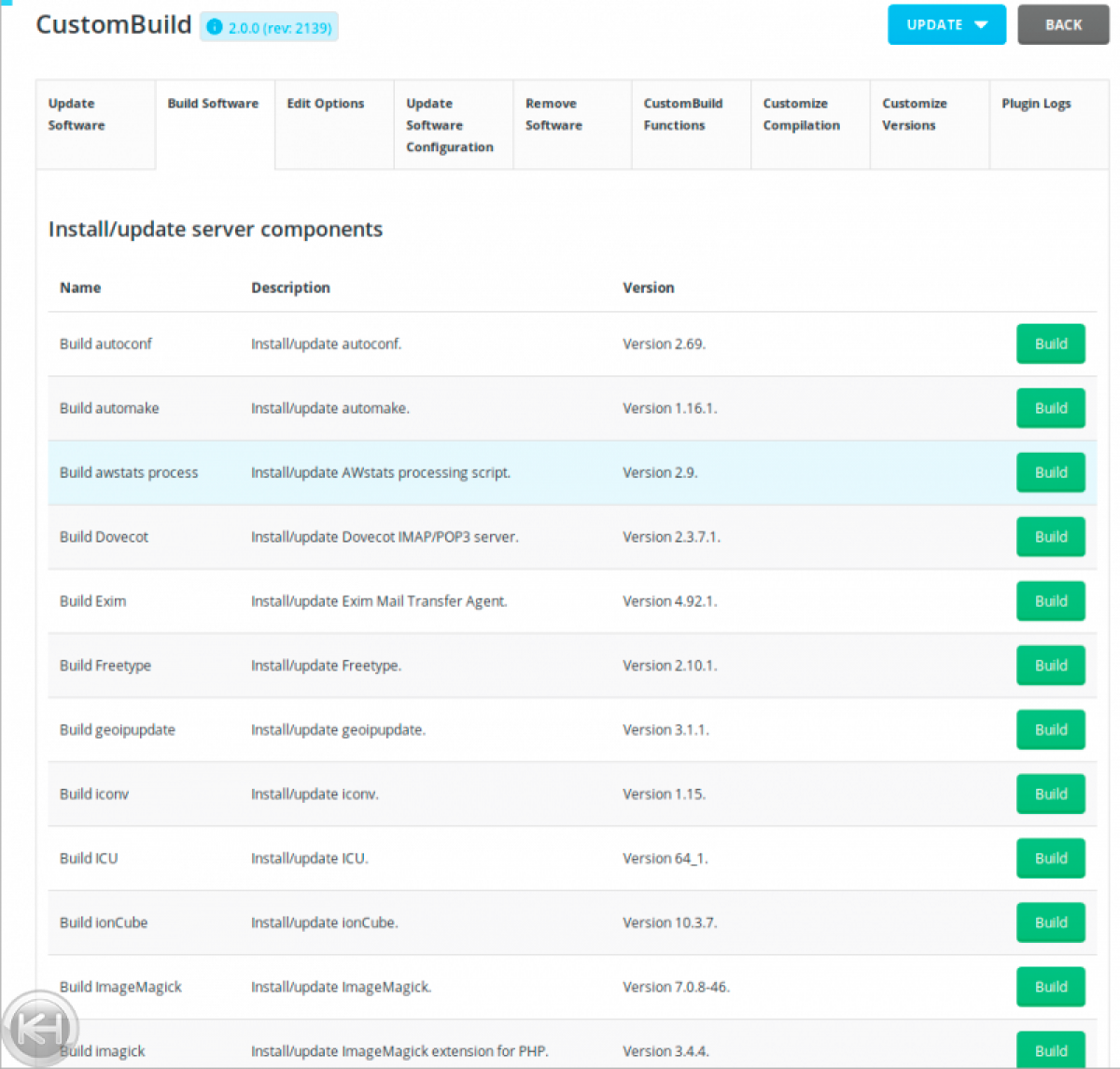Click the Name column header
1120x1069 pixels.
(80, 288)
